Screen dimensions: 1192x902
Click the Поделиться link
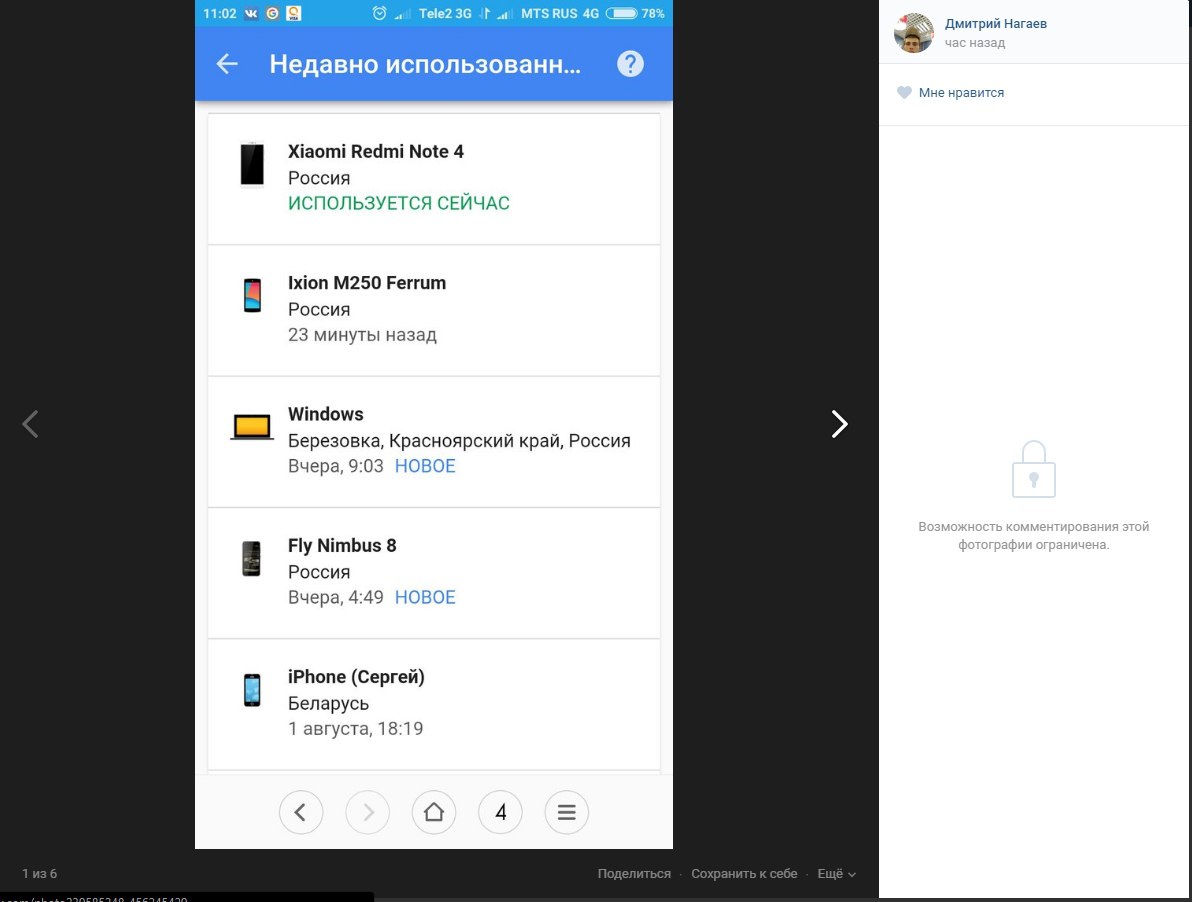634,873
